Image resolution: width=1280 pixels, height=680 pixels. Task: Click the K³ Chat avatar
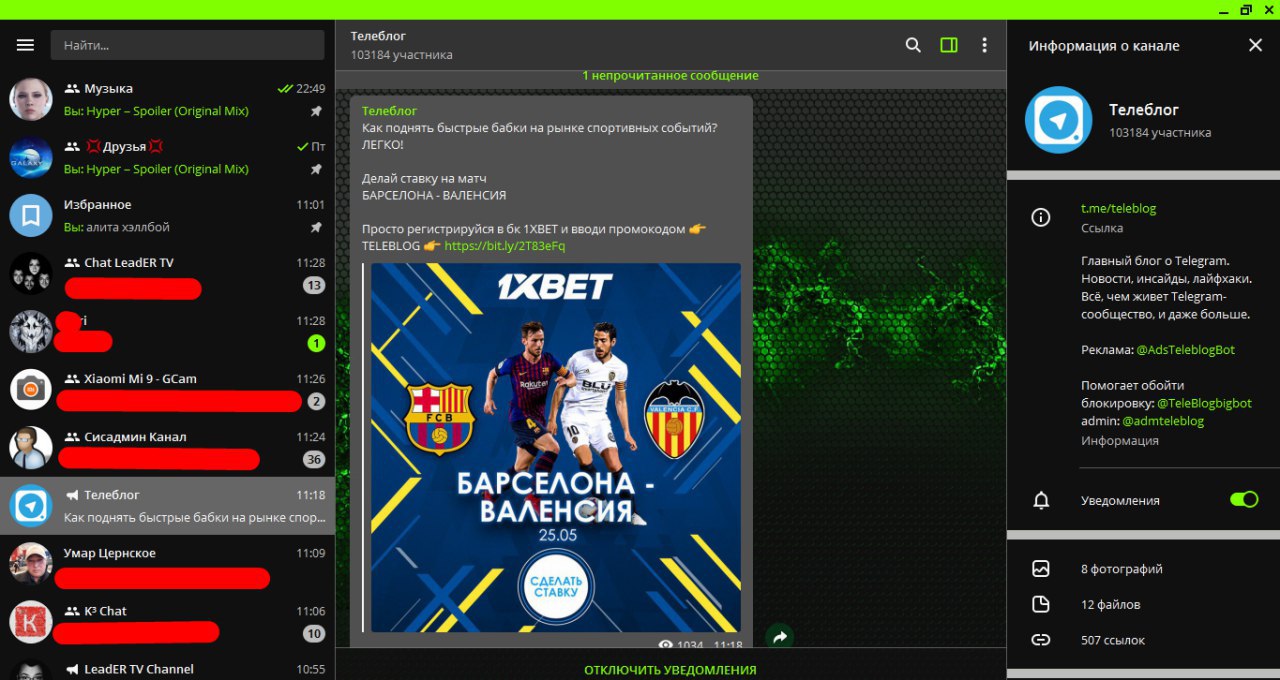point(31,621)
